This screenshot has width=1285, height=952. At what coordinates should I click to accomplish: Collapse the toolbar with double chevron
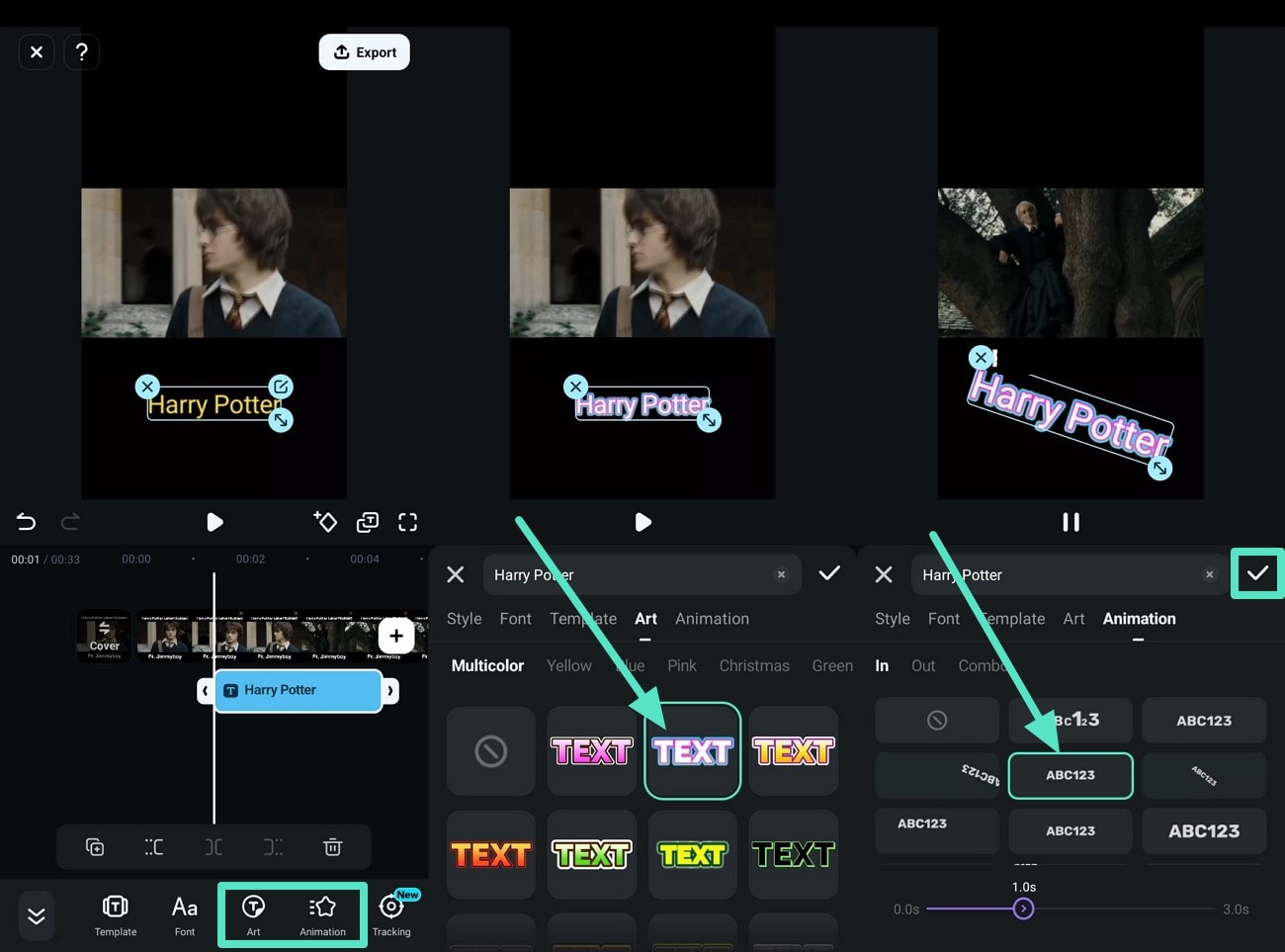[x=37, y=916]
